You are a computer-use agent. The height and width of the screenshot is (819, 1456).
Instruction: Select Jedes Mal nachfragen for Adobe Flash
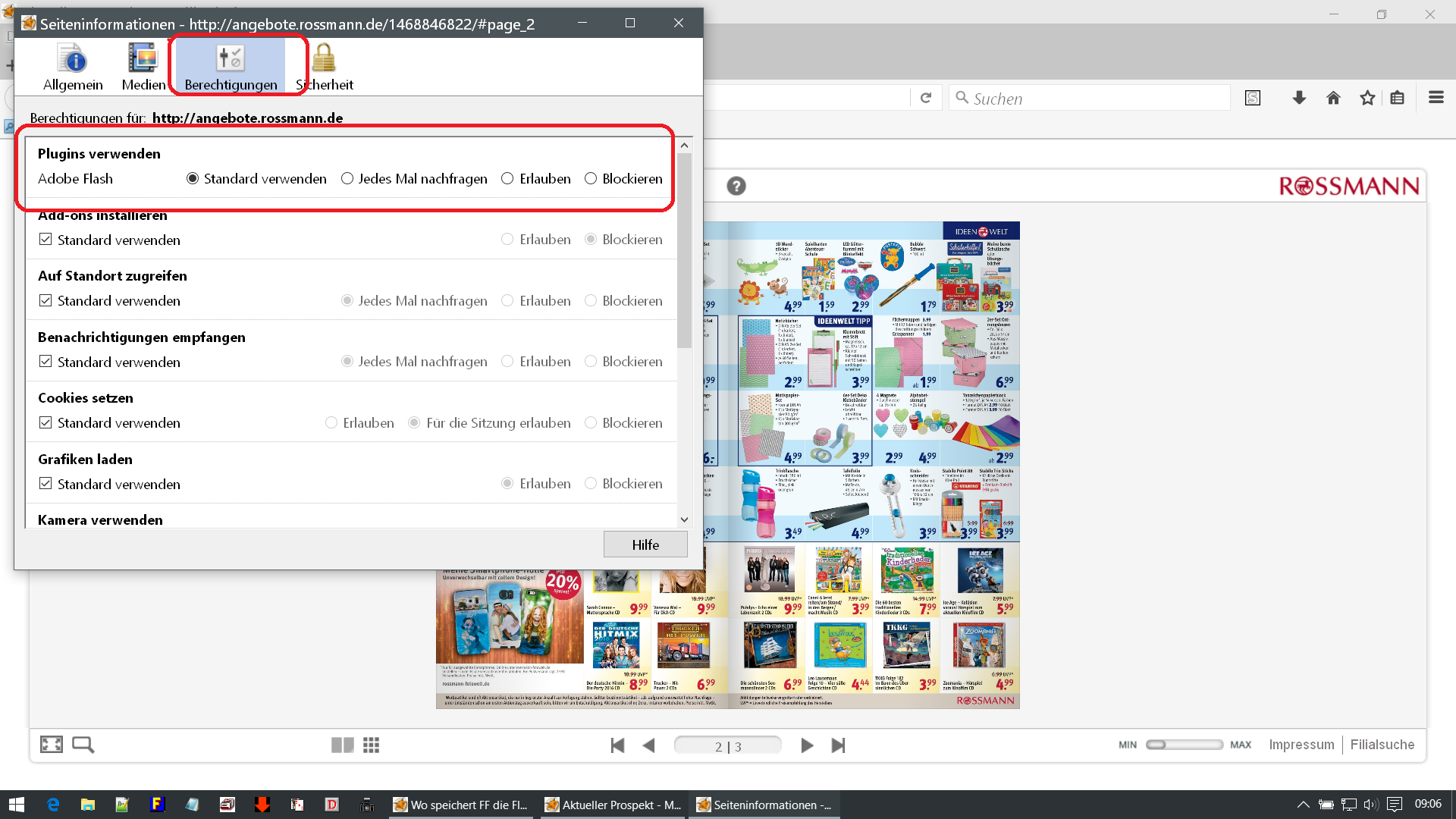pyautogui.click(x=347, y=179)
